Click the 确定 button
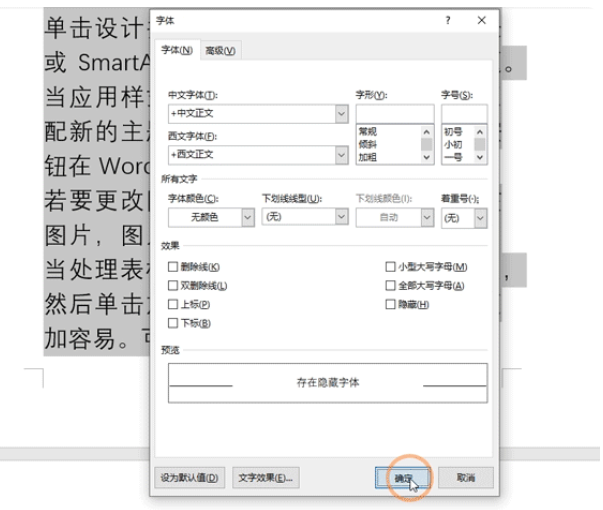The width and height of the screenshot is (603, 510). click(403, 478)
